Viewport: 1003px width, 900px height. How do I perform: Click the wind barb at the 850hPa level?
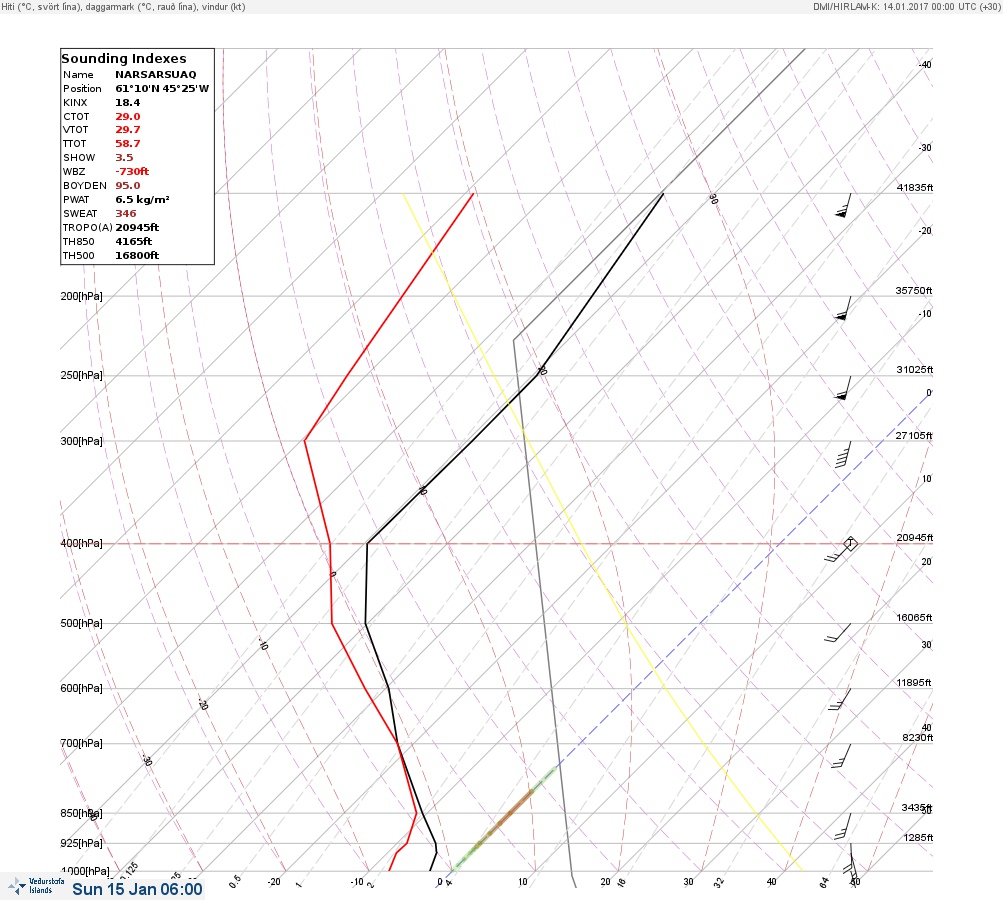[843, 826]
